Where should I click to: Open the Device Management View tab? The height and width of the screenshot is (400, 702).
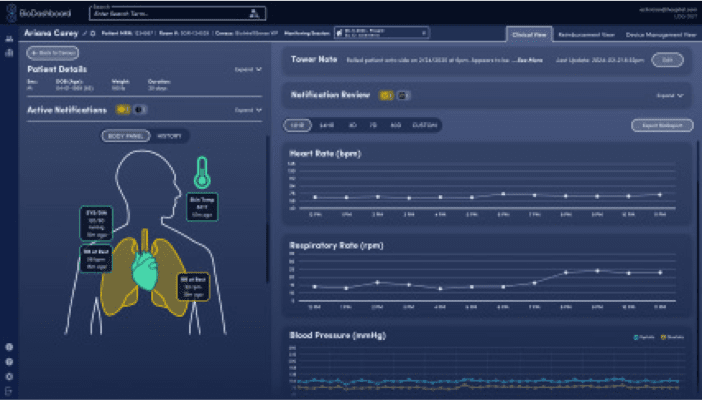pyautogui.click(x=661, y=33)
